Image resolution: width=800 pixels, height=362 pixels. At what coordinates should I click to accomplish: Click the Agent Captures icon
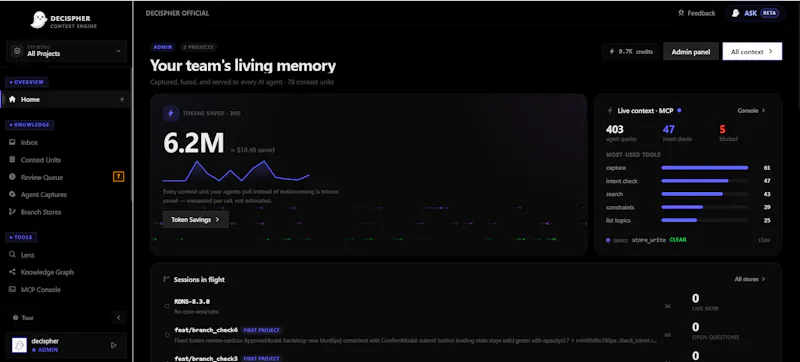coord(12,194)
